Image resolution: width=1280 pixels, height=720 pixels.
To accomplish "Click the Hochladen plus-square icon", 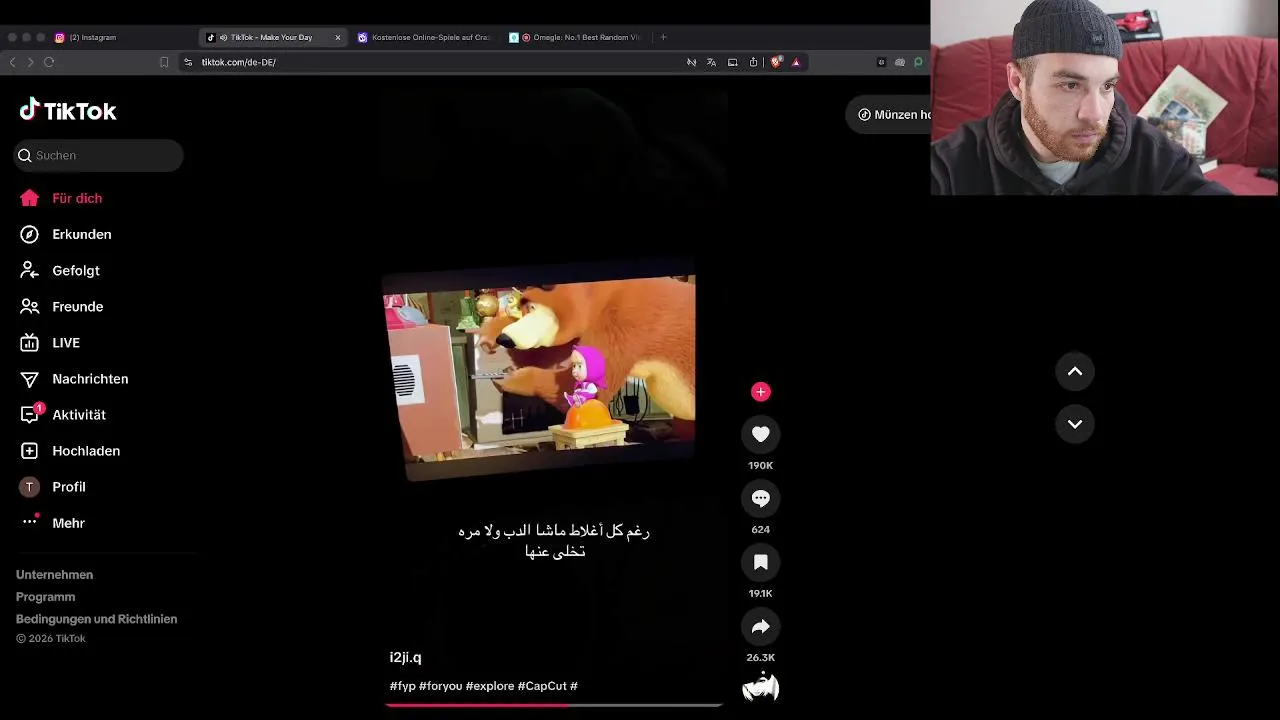I will click(30, 450).
